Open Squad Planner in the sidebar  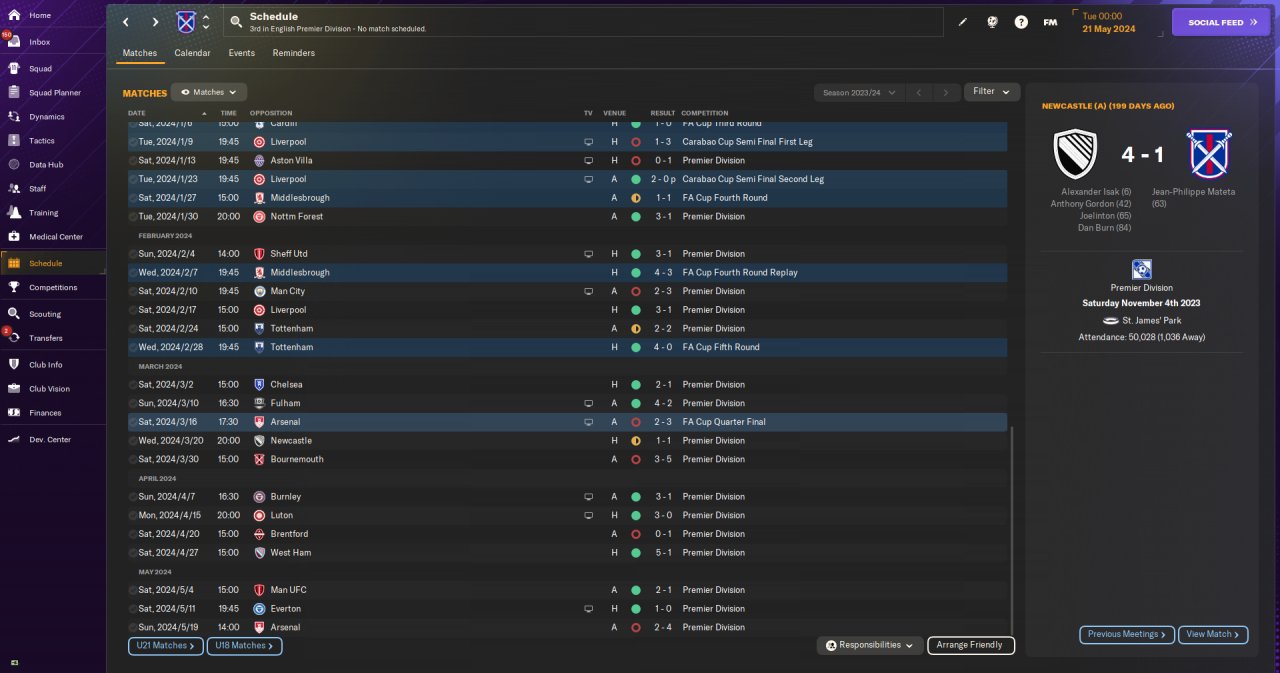[53, 93]
